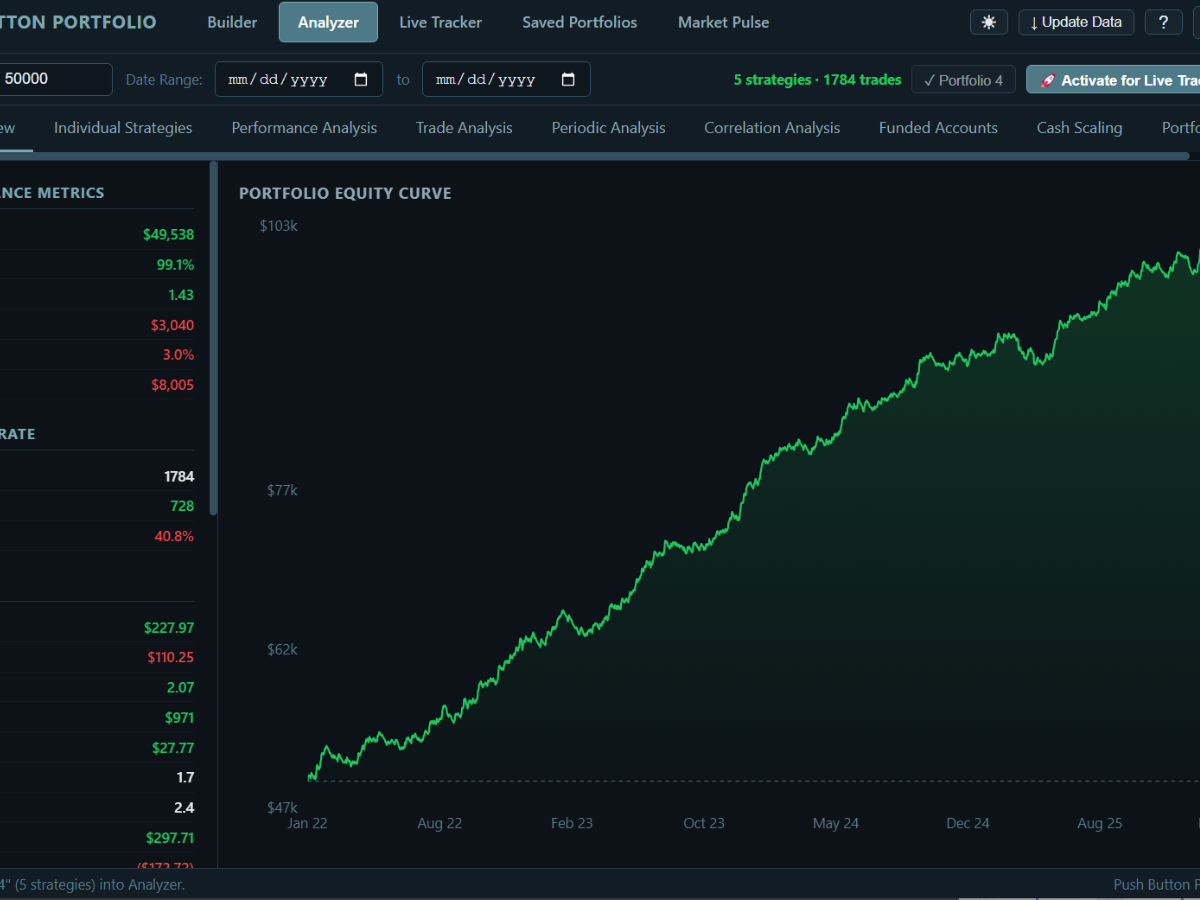Click the $103k axis label
This screenshot has width=1200, height=900.
click(x=279, y=226)
